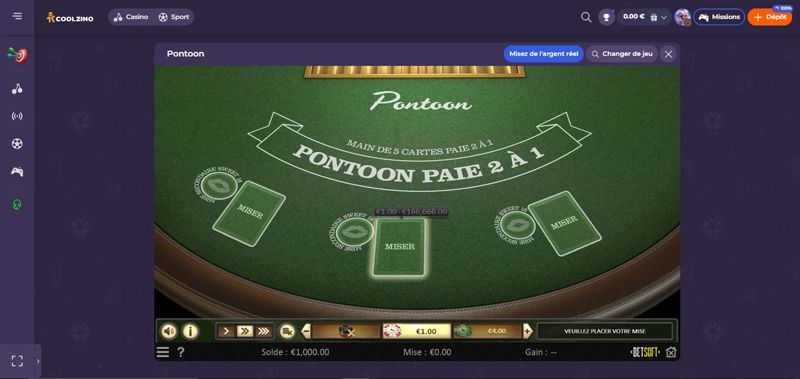Viewport: 800px width, 379px height.
Task: Mute the game sound speaker
Action: [x=169, y=331]
